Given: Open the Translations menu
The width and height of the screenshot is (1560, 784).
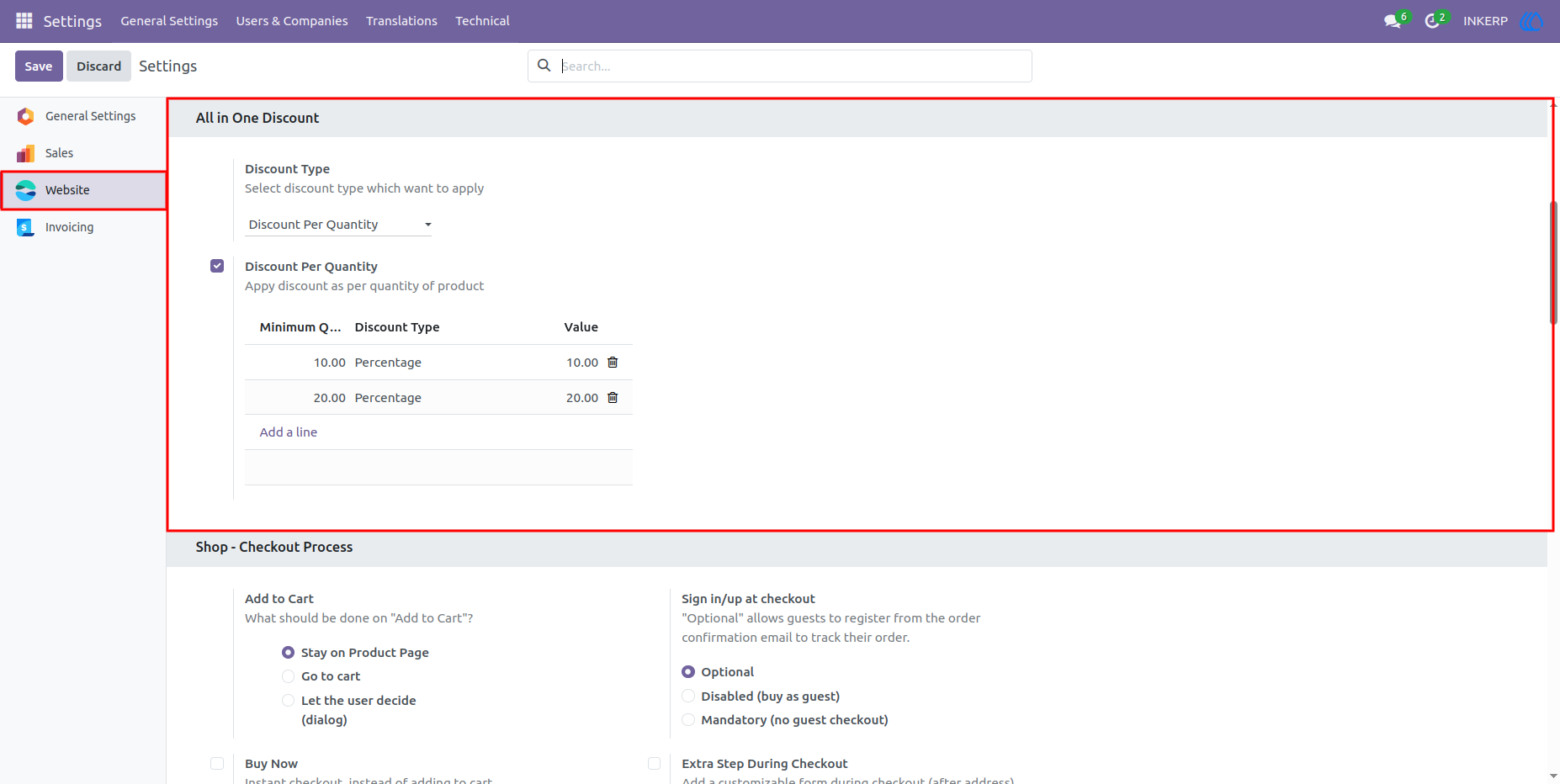Looking at the screenshot, I should 401,21.
